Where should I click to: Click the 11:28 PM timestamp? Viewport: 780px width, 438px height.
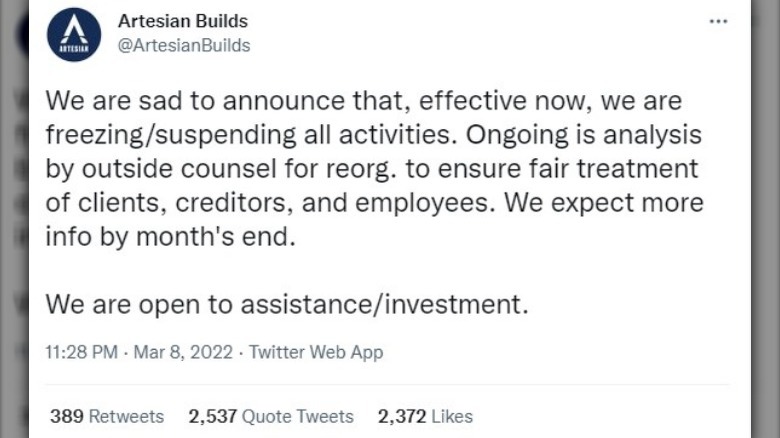pyautogui.click(x=83, y=352)
